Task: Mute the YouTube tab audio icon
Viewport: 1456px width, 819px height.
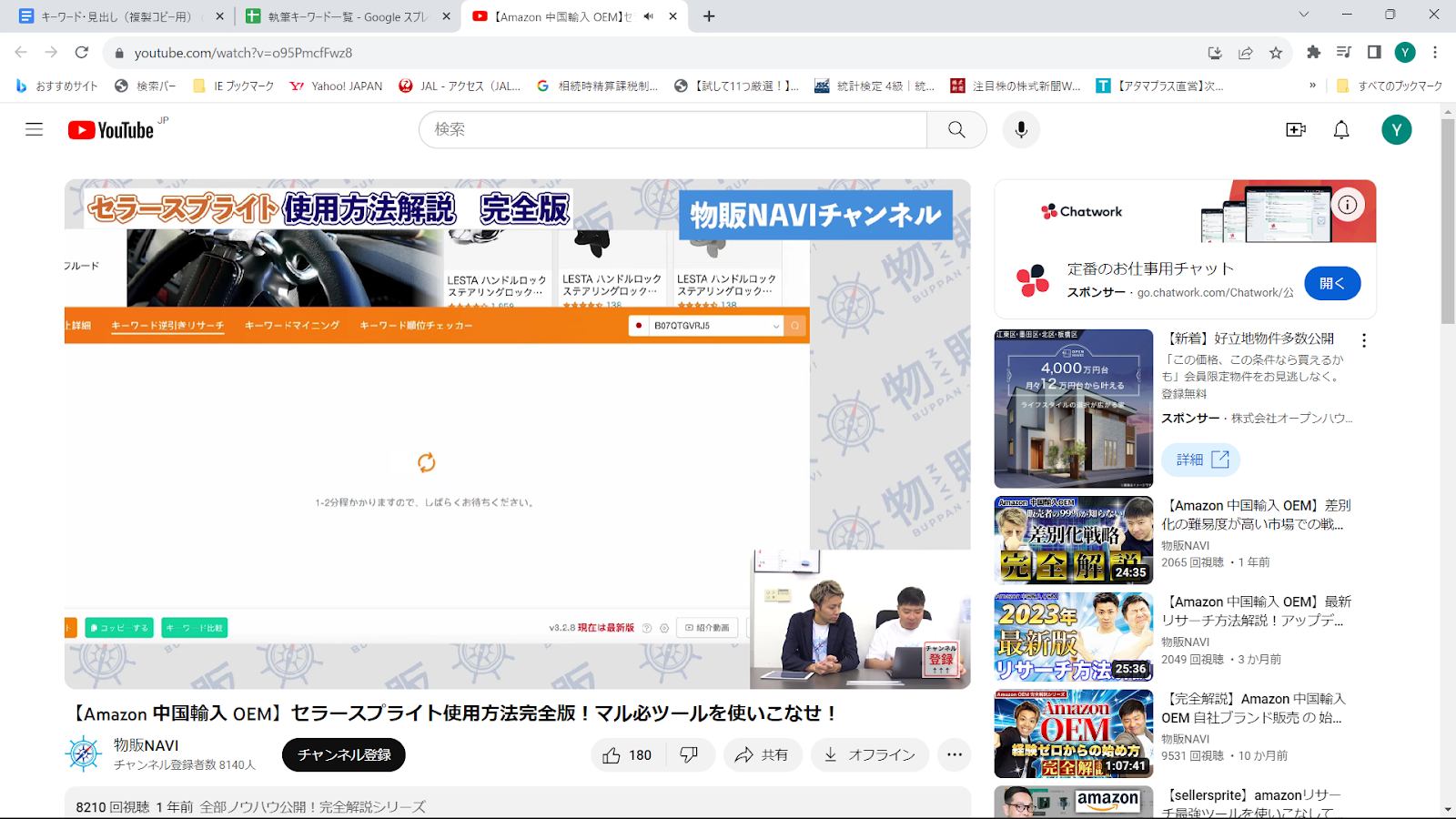Action: [649, 16]
